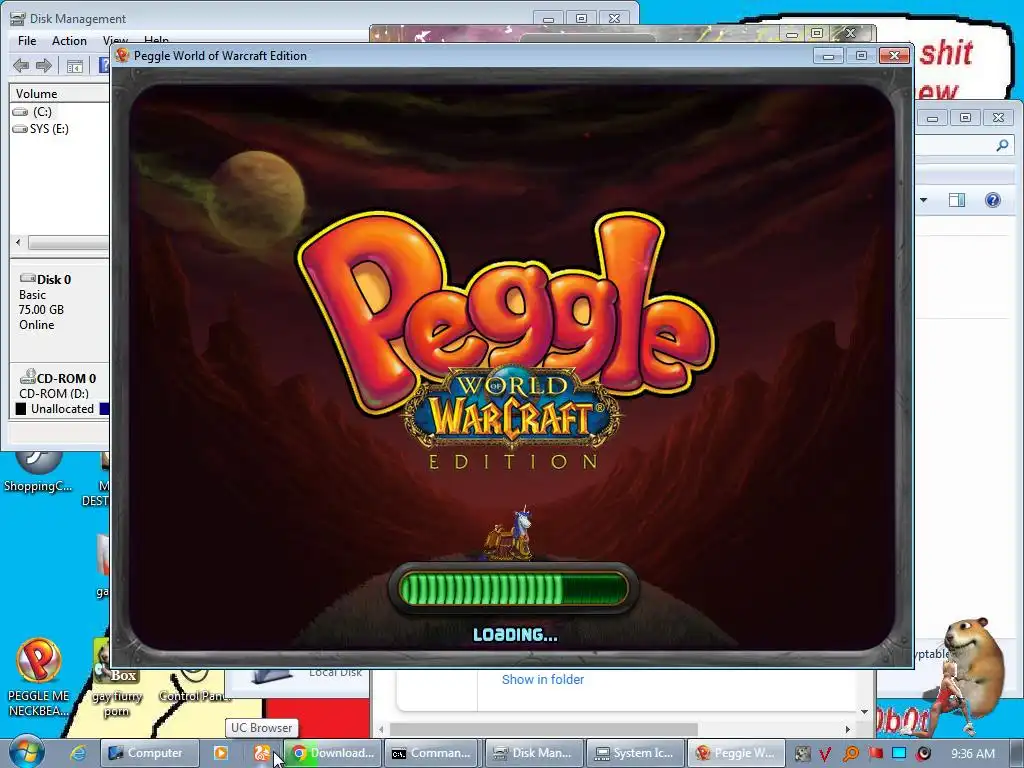Click the Windows Start orb
This screenshot has height=768, width=1024.
(x=26, y=752)
